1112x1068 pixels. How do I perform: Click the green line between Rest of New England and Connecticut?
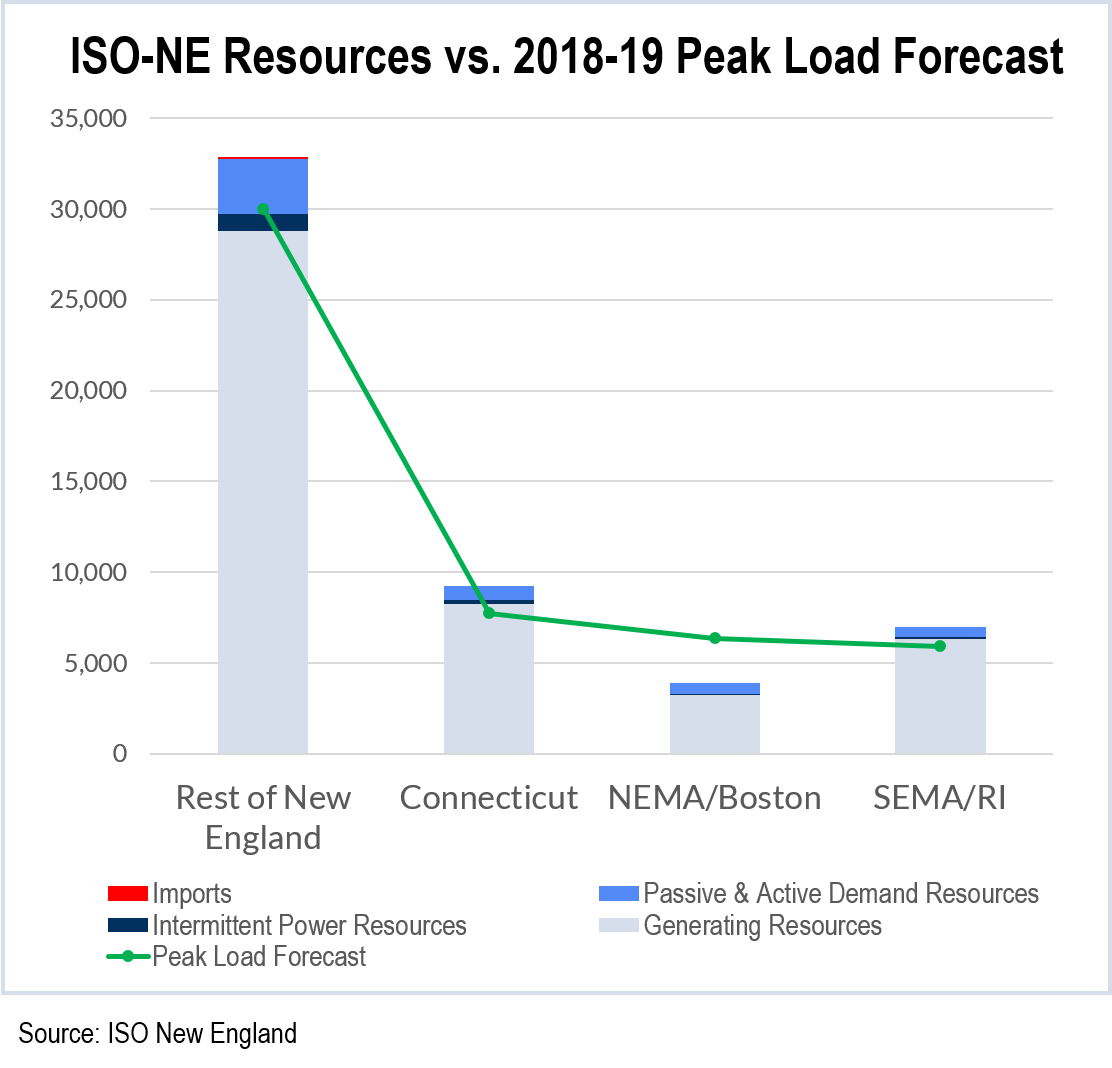376,411
